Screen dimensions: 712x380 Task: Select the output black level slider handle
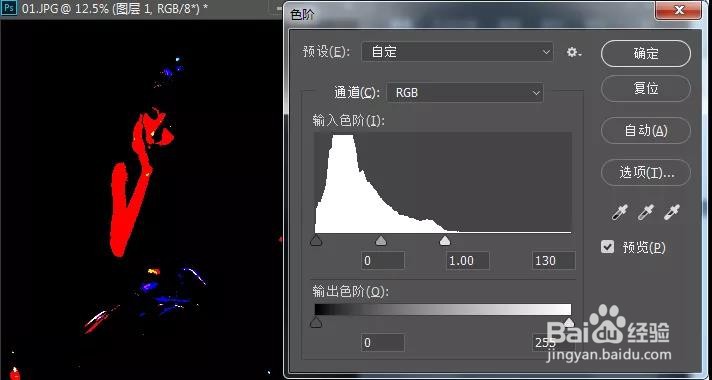tap(316, 322)
